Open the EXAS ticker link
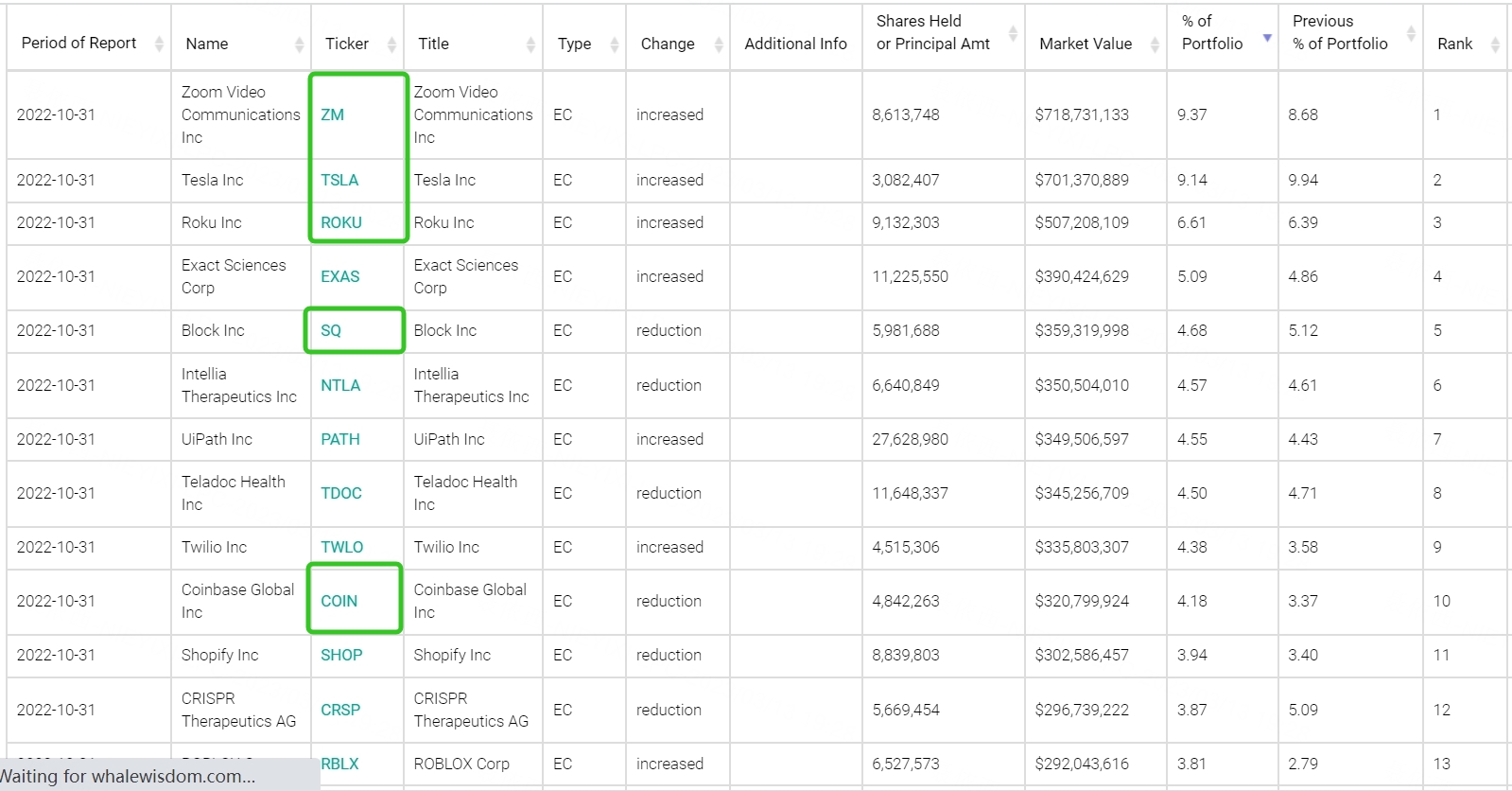Image resolution: width=1512 pixels, height=791 pixels. 340,276
